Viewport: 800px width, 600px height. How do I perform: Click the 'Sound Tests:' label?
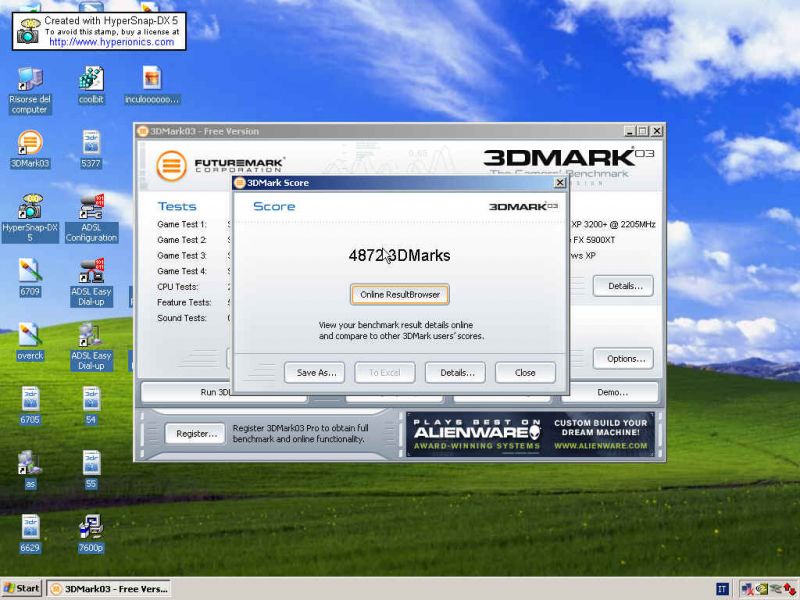(182, 318)
